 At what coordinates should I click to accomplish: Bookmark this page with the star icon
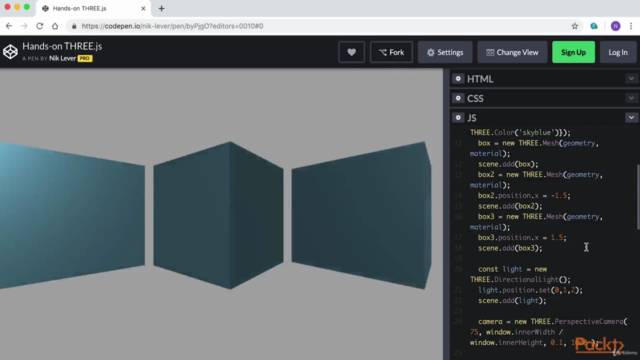click(575, 26)
